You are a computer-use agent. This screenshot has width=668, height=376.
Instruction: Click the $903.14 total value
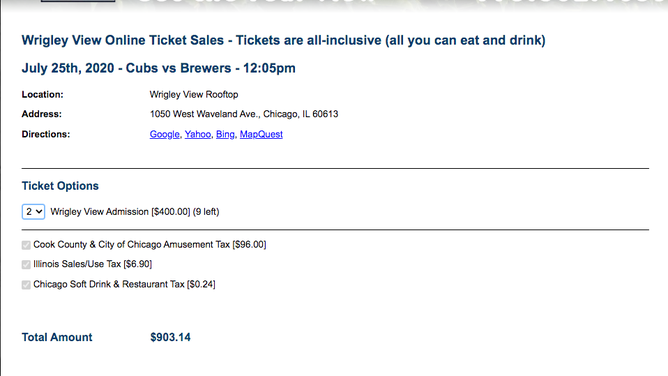pyautogui.click(x=170, y=337)
